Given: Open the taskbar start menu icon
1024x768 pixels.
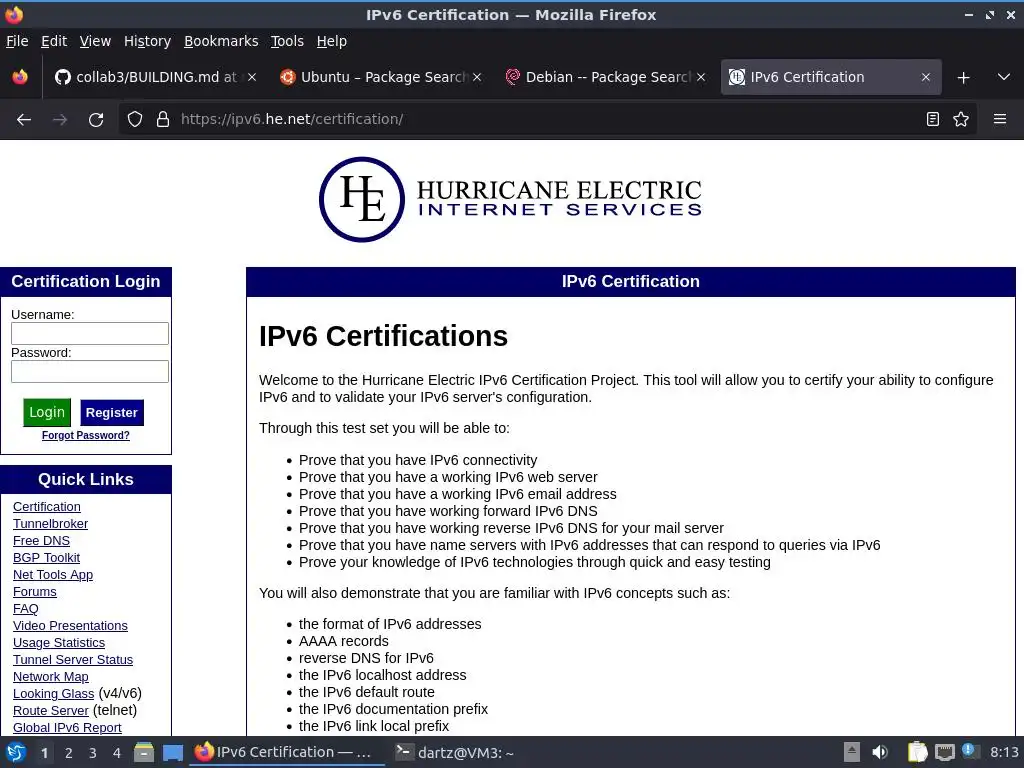Looking at the screenshot, I should coord(16,753).
